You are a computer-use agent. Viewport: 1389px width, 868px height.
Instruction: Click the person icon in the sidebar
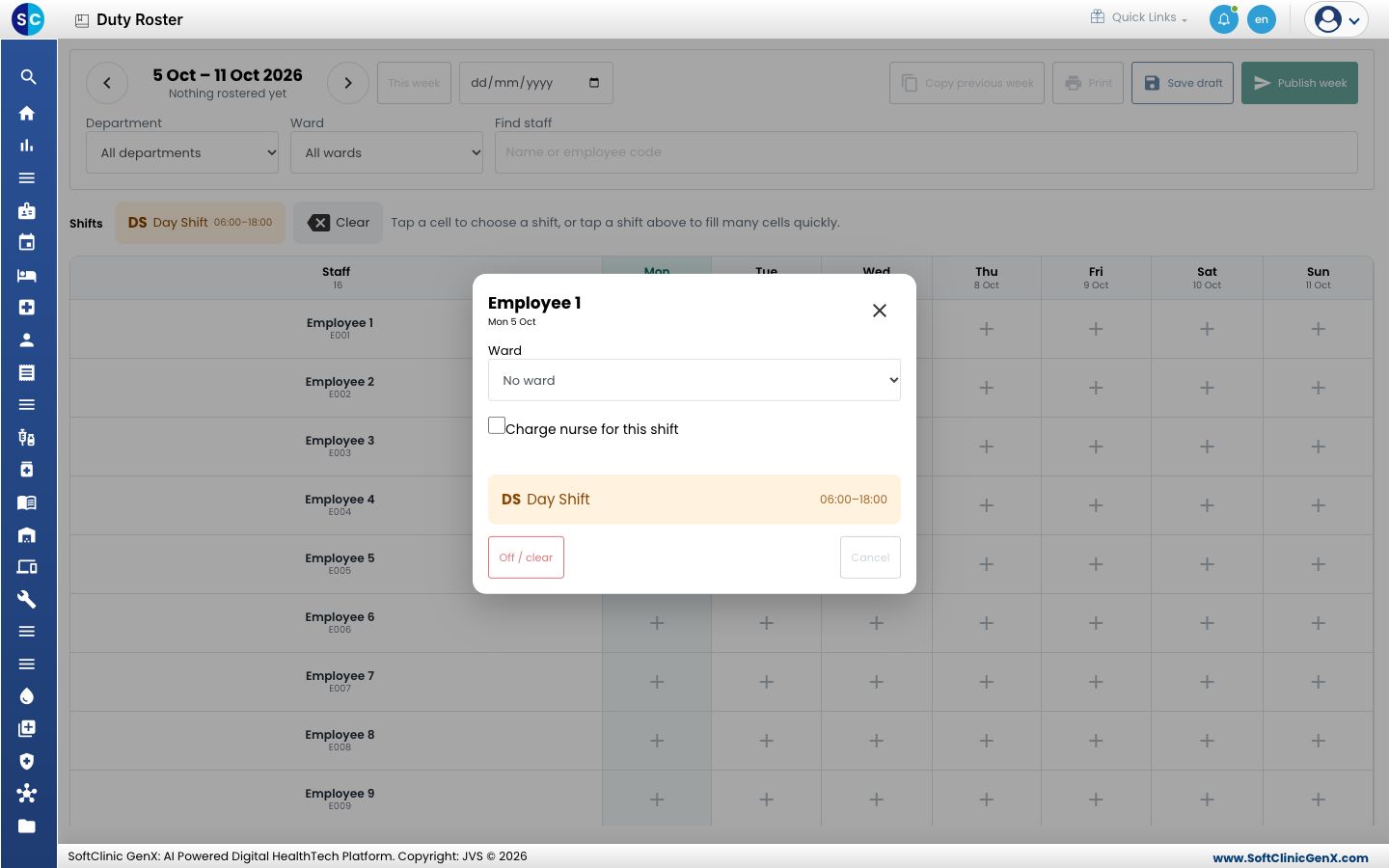pos(27,339)
